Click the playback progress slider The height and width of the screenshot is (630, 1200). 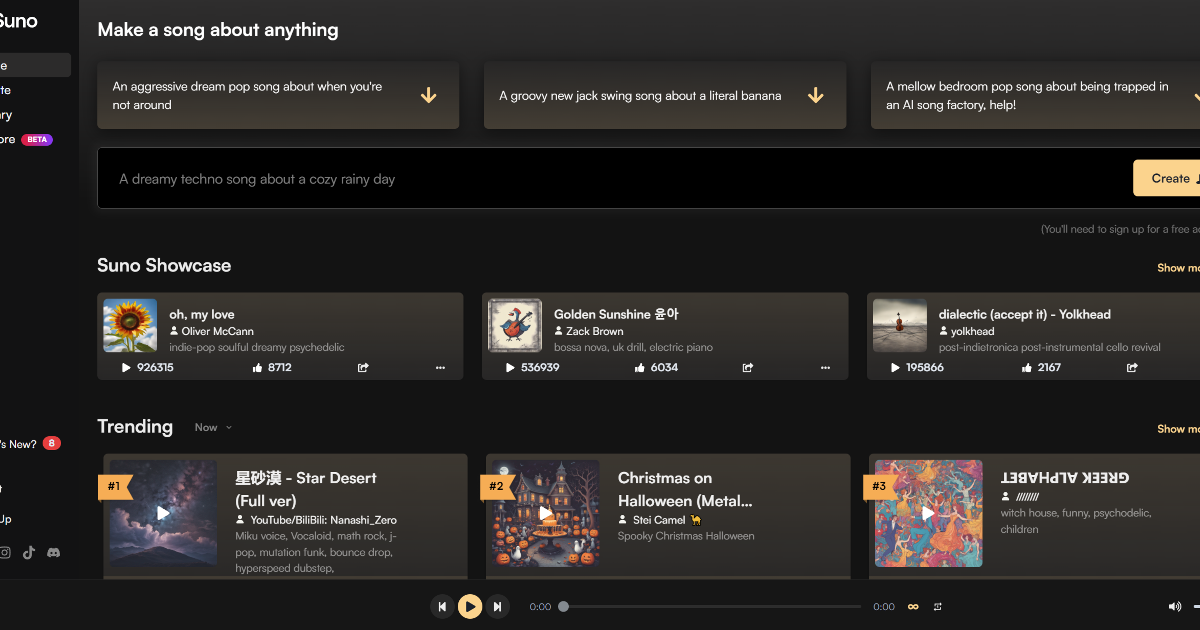[711, 606]
